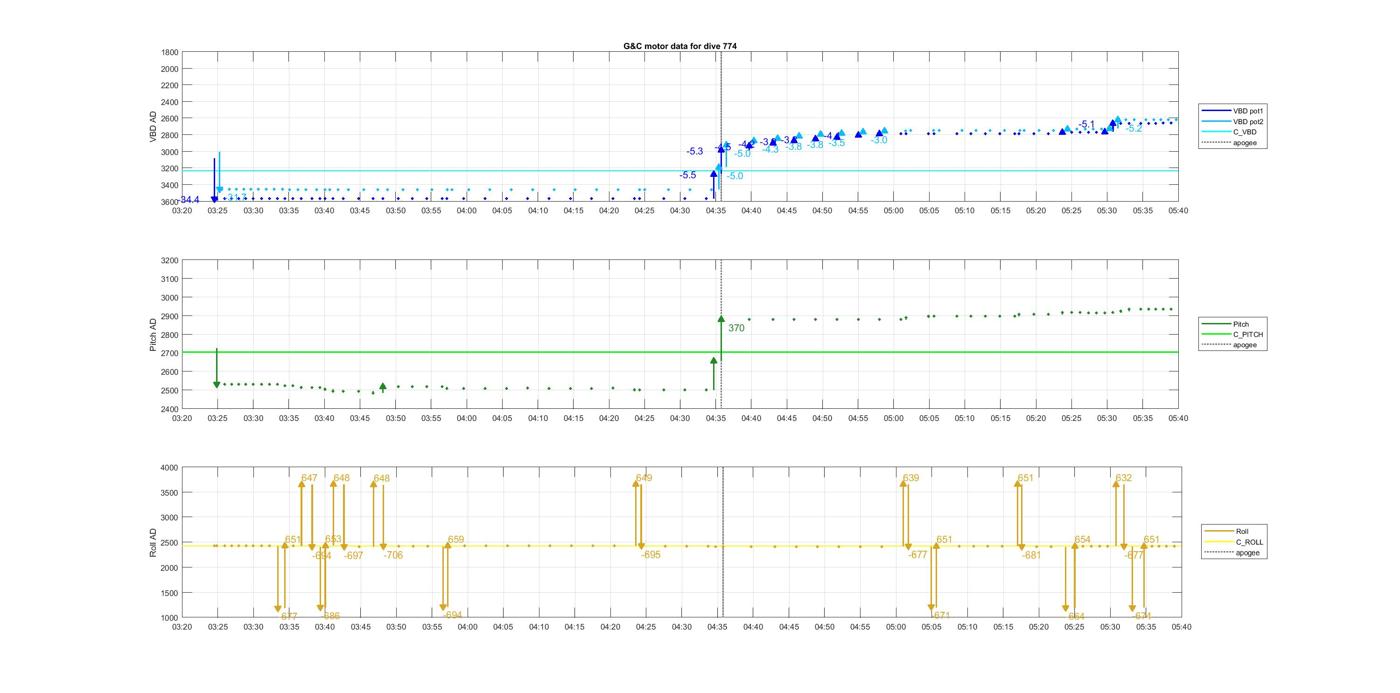Click the '05:40' tick under Roll plot

(1180, 627)
